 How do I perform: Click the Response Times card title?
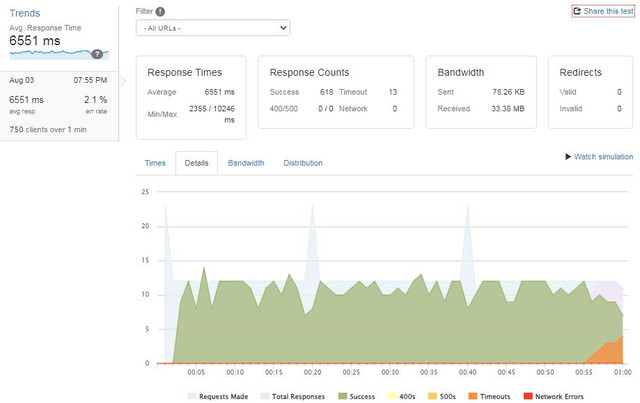(184, 72)
